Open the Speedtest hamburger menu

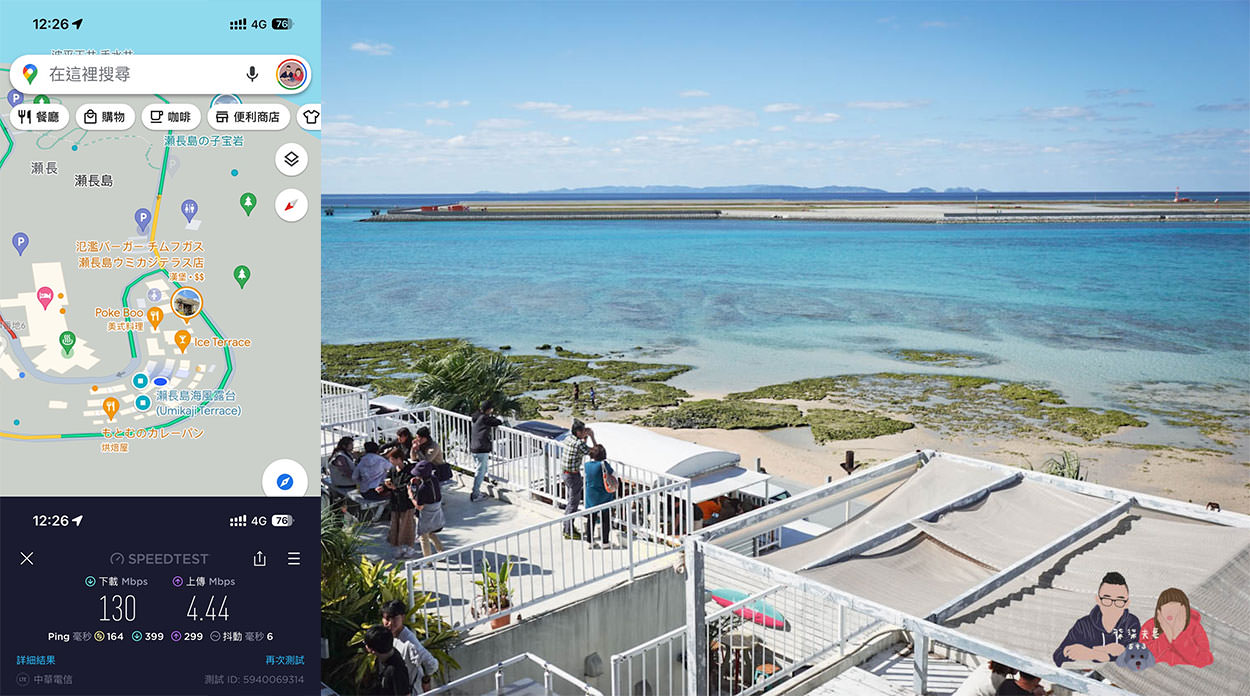(x=294, y=559)
